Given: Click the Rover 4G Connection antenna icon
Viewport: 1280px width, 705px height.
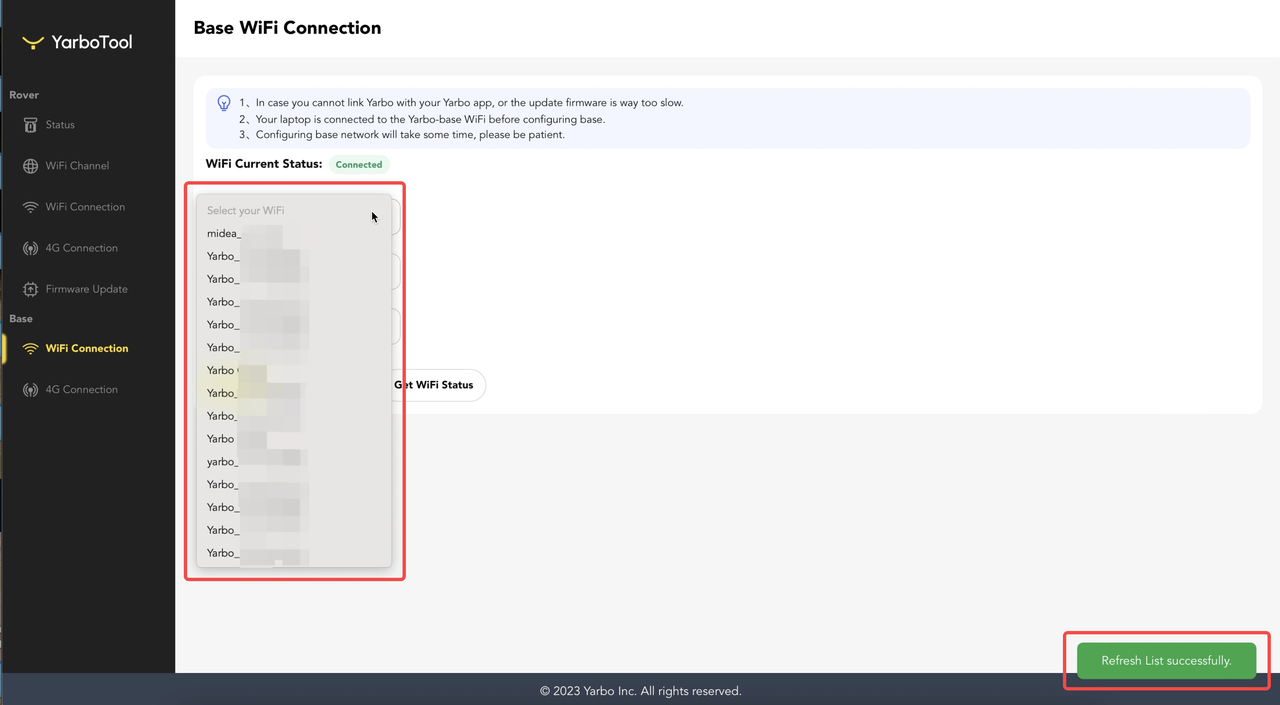Looking at the screenshot, I should pyautogui.click(x=30, y=248).
